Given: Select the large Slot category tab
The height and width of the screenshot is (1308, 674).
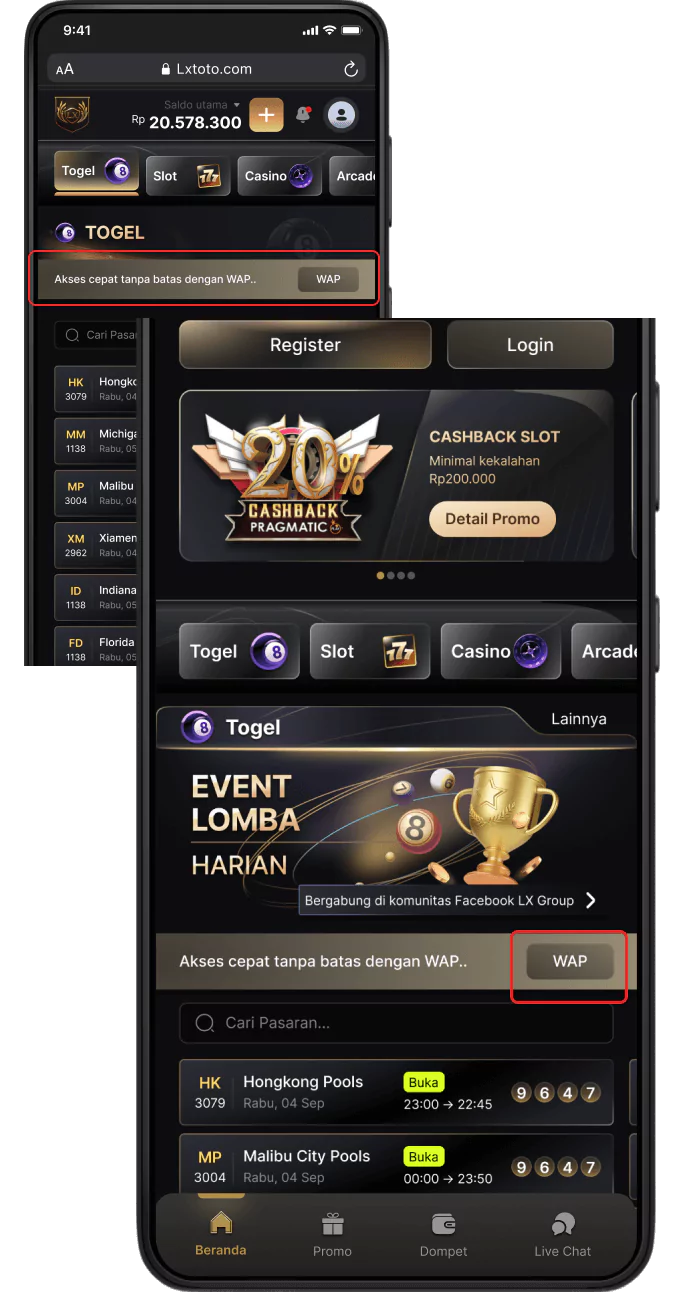Looking at the screenshot, I should (370, 652).
